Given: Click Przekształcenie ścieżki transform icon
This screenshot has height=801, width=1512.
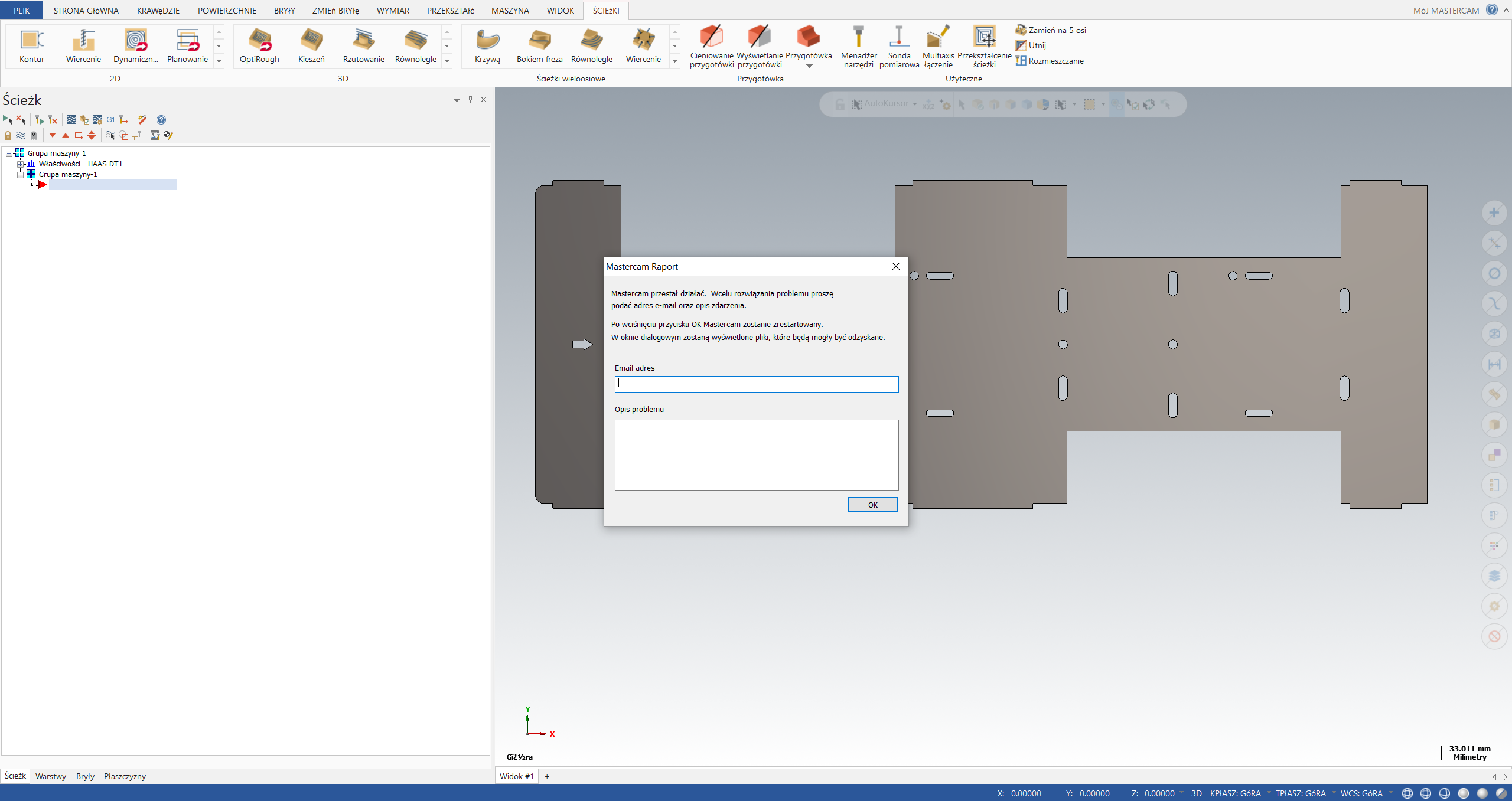Looking at the screenshot, I should pyautogui.click(x=984, y=46).
